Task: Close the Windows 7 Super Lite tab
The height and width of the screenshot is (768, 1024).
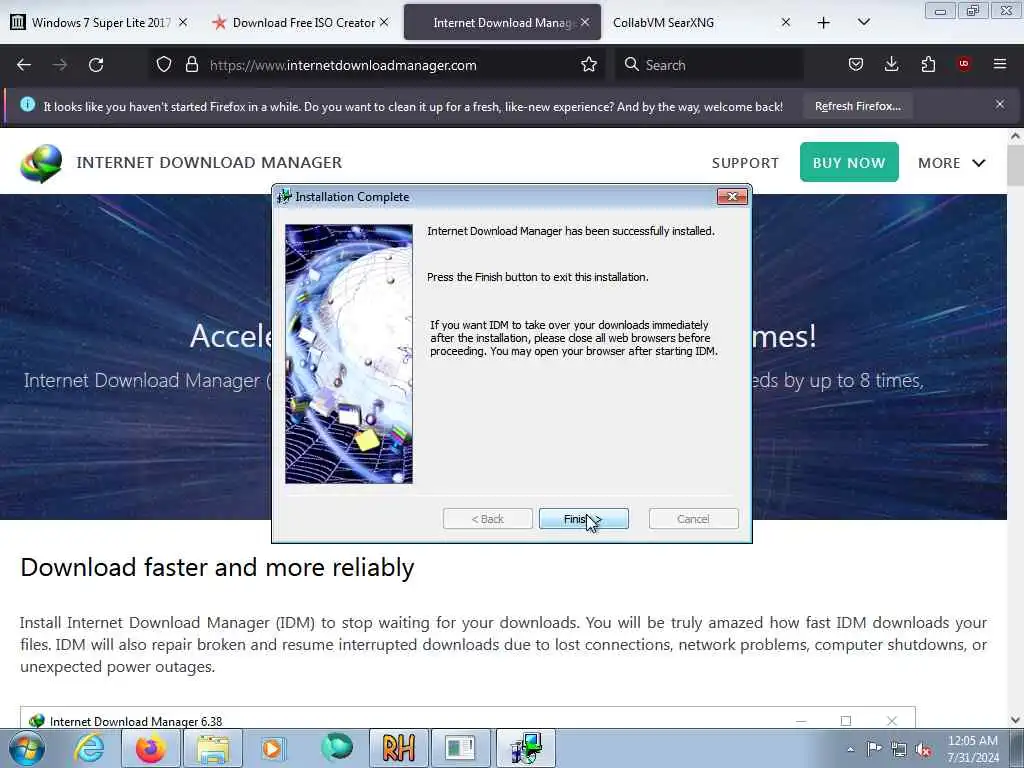Action: [x=184, y=22]
